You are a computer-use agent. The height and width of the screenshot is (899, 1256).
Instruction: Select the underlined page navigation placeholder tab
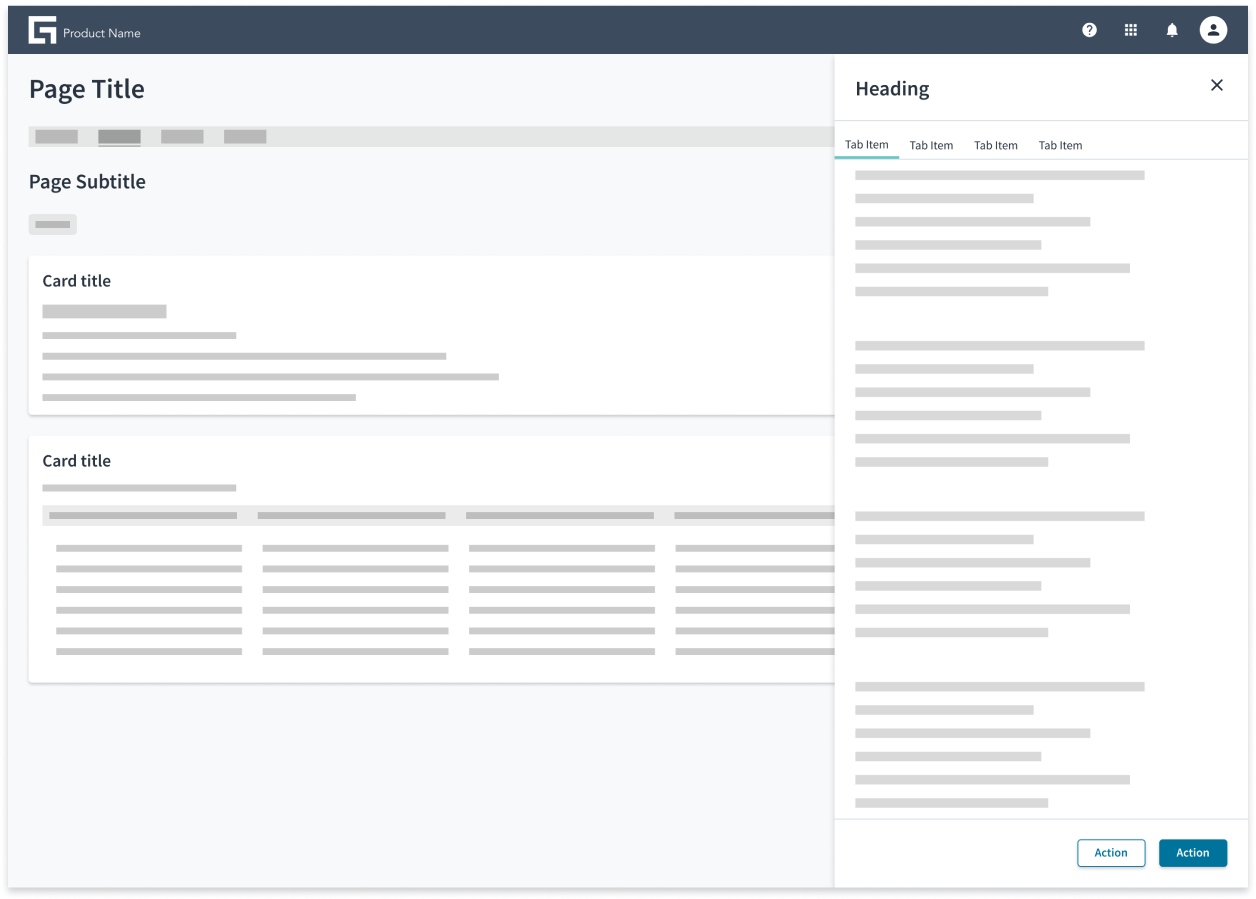coord(119,137)
